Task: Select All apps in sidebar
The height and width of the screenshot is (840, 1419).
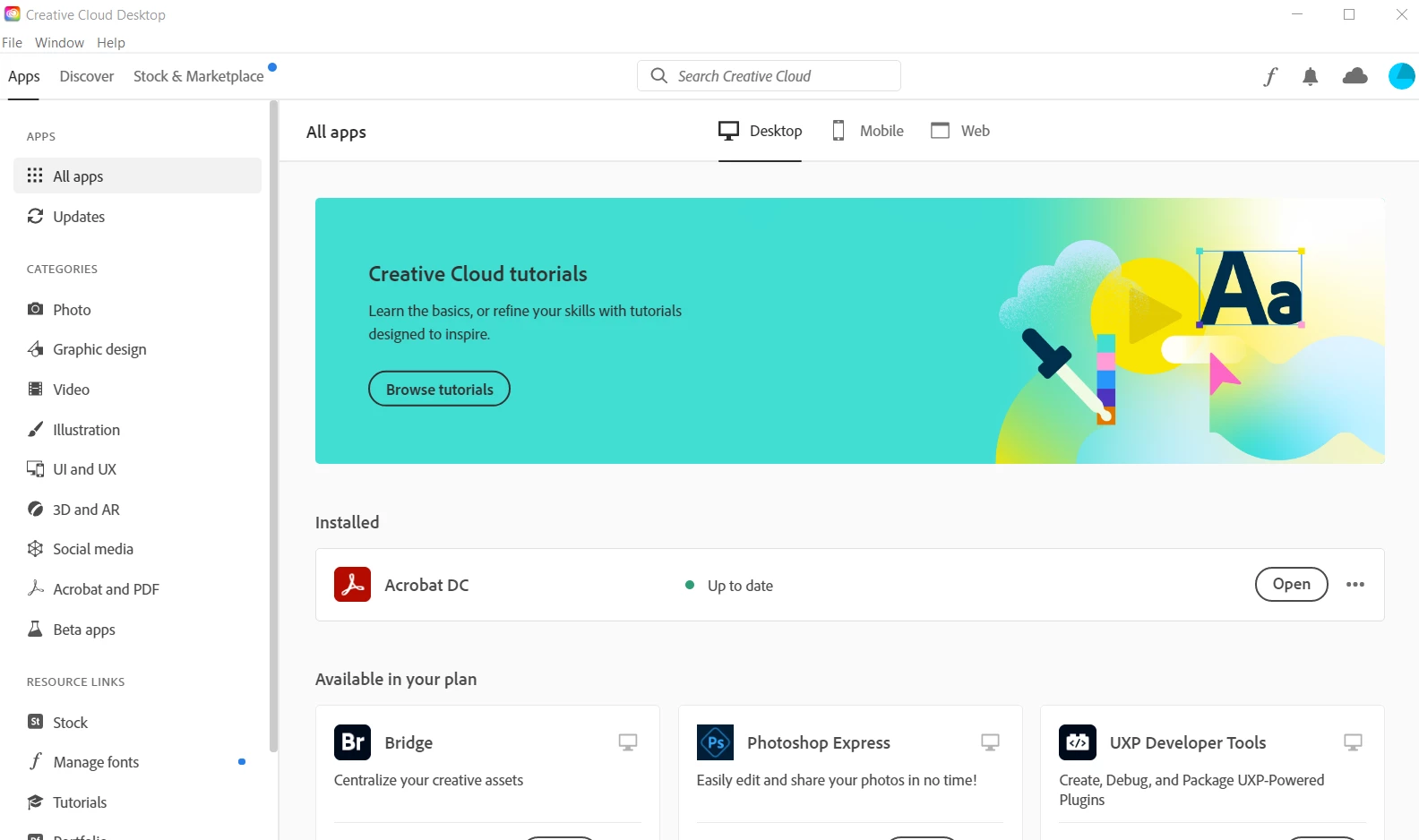Action: point(137,176)
